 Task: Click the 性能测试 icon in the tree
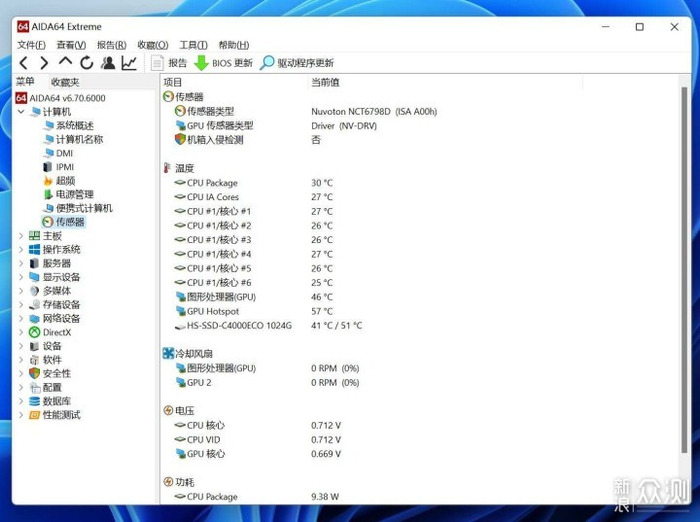(x=34, y=415)
